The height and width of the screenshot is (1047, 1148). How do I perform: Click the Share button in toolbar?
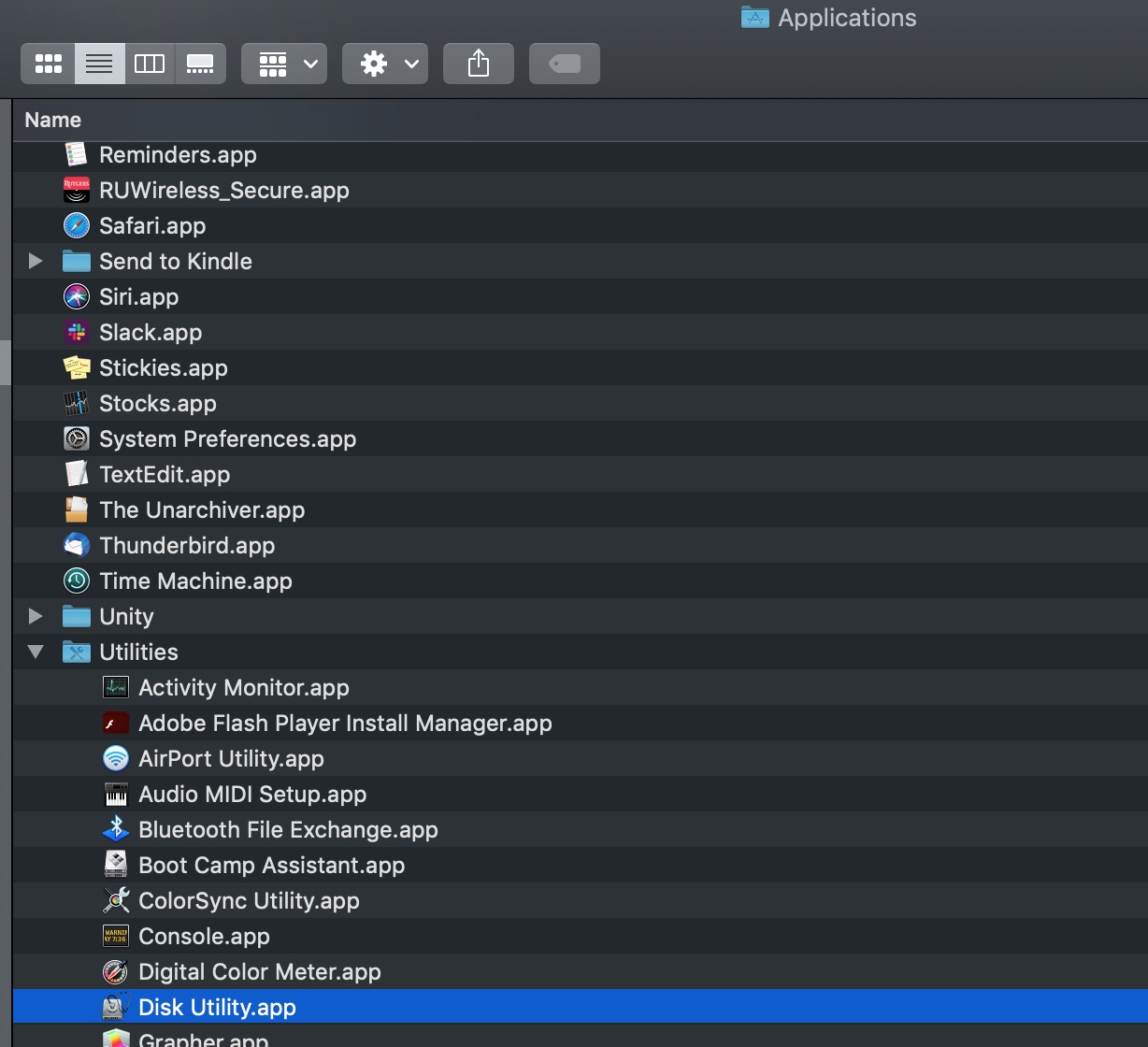478,64
